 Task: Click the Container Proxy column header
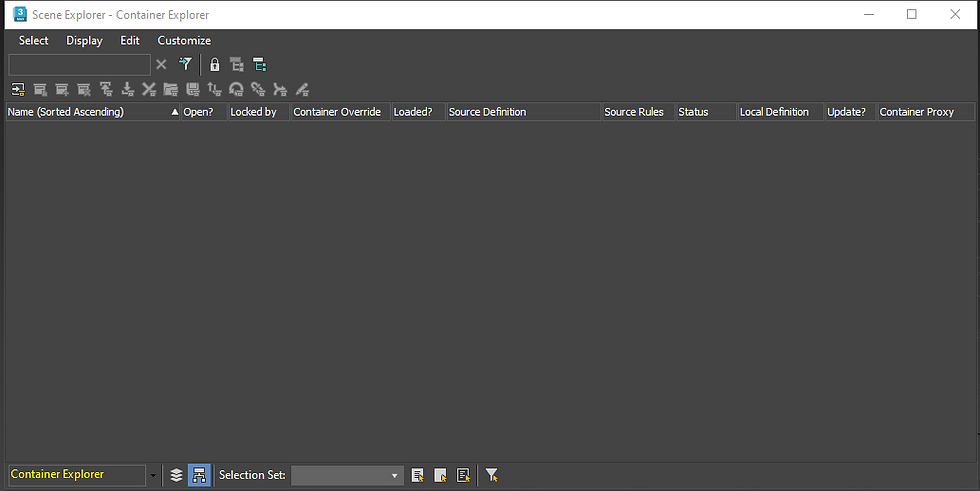pyautogui.click(x=926, y=112)
